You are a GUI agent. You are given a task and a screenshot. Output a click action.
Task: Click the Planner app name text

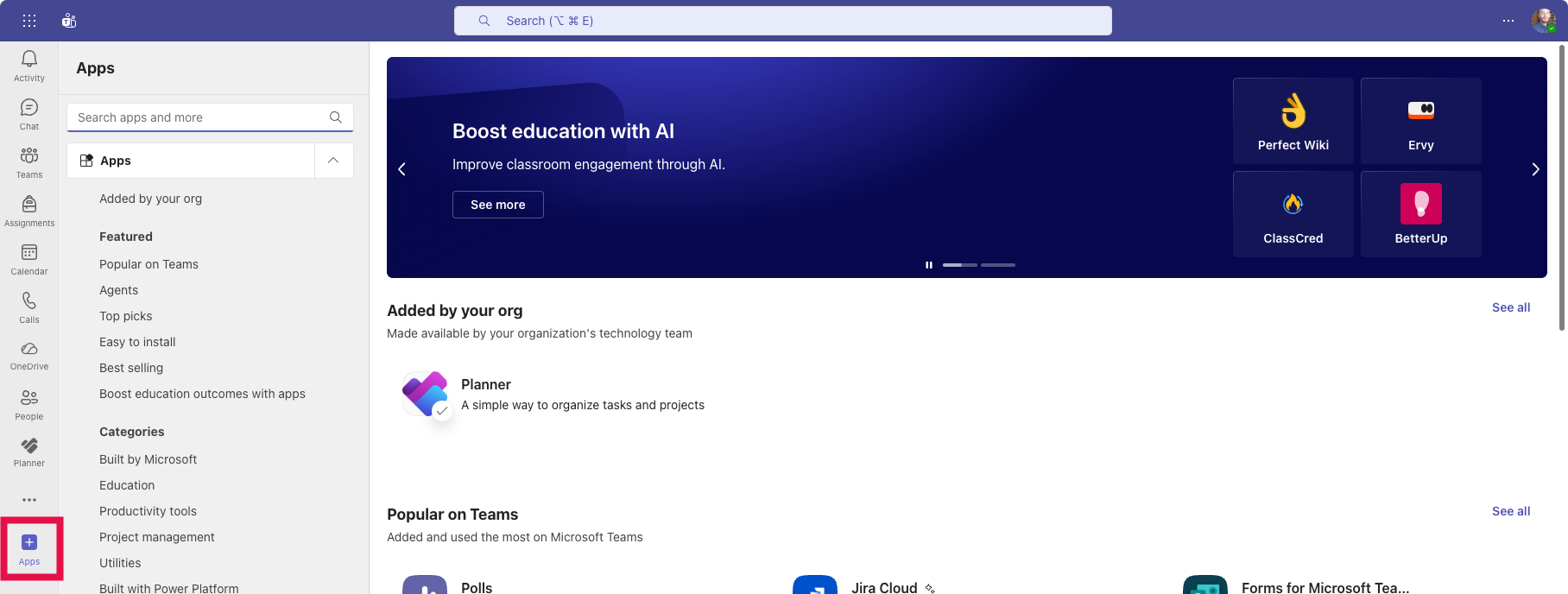[486, 384]
